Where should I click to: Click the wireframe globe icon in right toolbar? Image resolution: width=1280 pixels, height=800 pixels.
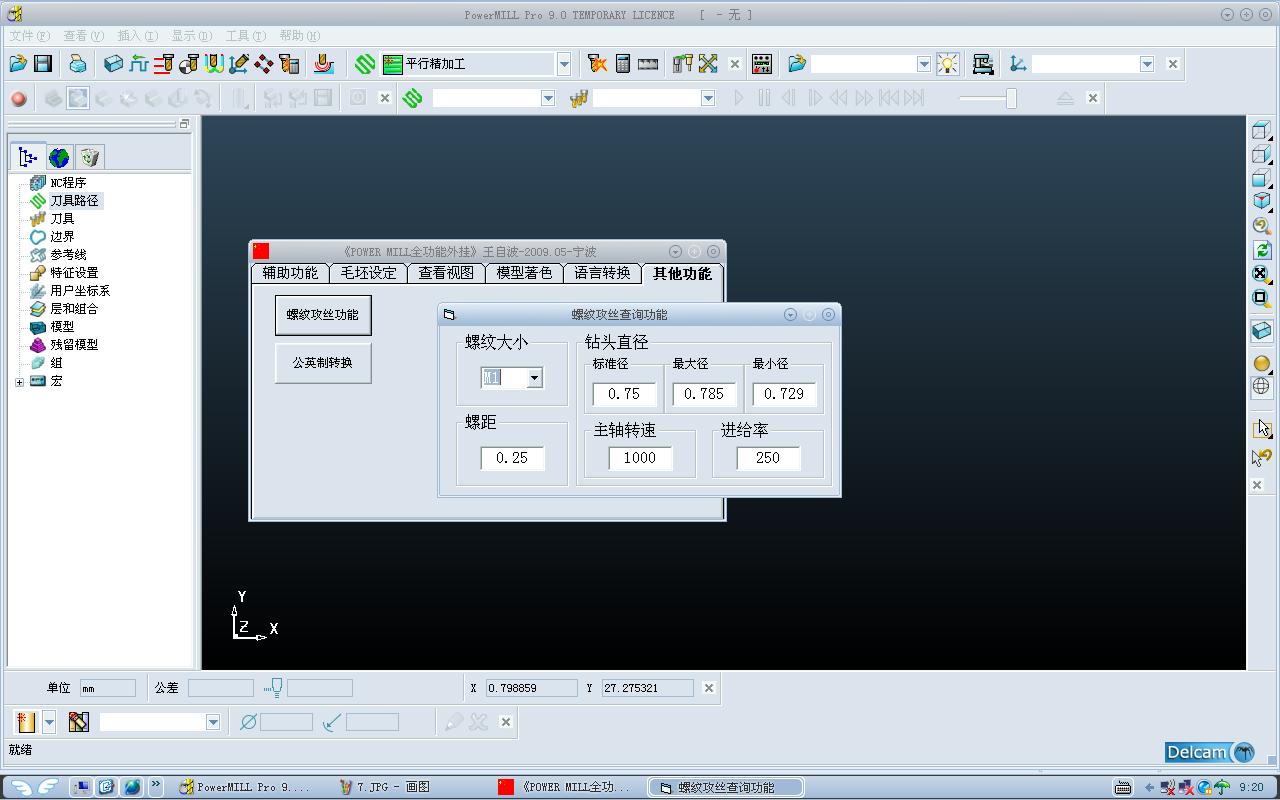[x=1261, y=386]
